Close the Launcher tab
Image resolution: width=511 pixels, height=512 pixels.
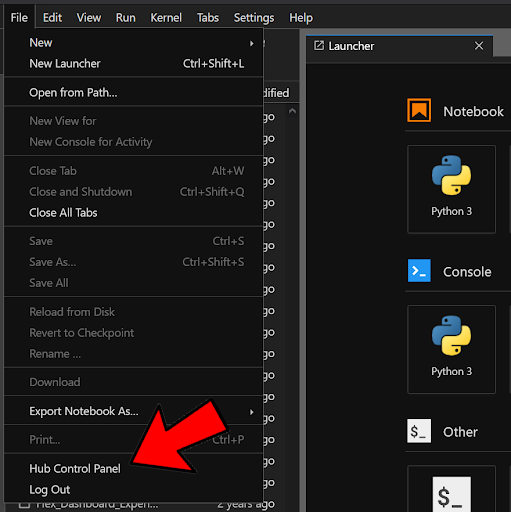point(479,46)
